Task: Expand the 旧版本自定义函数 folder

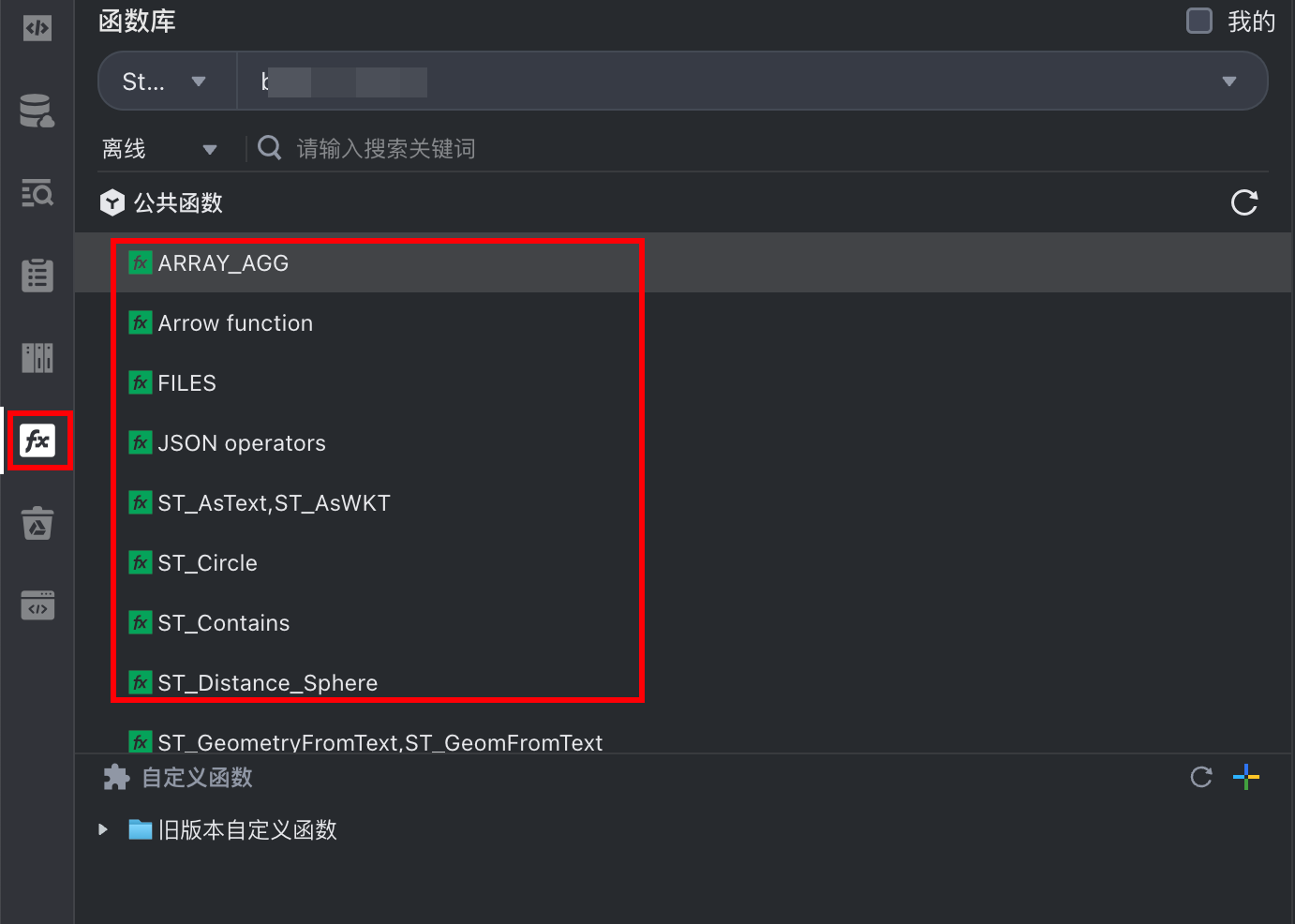Action: click(103, 829)
